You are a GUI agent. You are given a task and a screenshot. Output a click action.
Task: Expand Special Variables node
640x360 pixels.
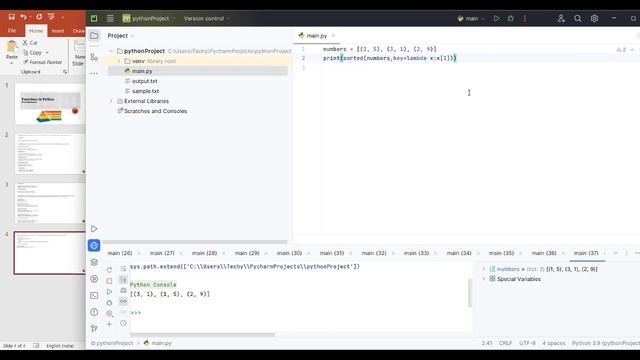click(484, 279)
